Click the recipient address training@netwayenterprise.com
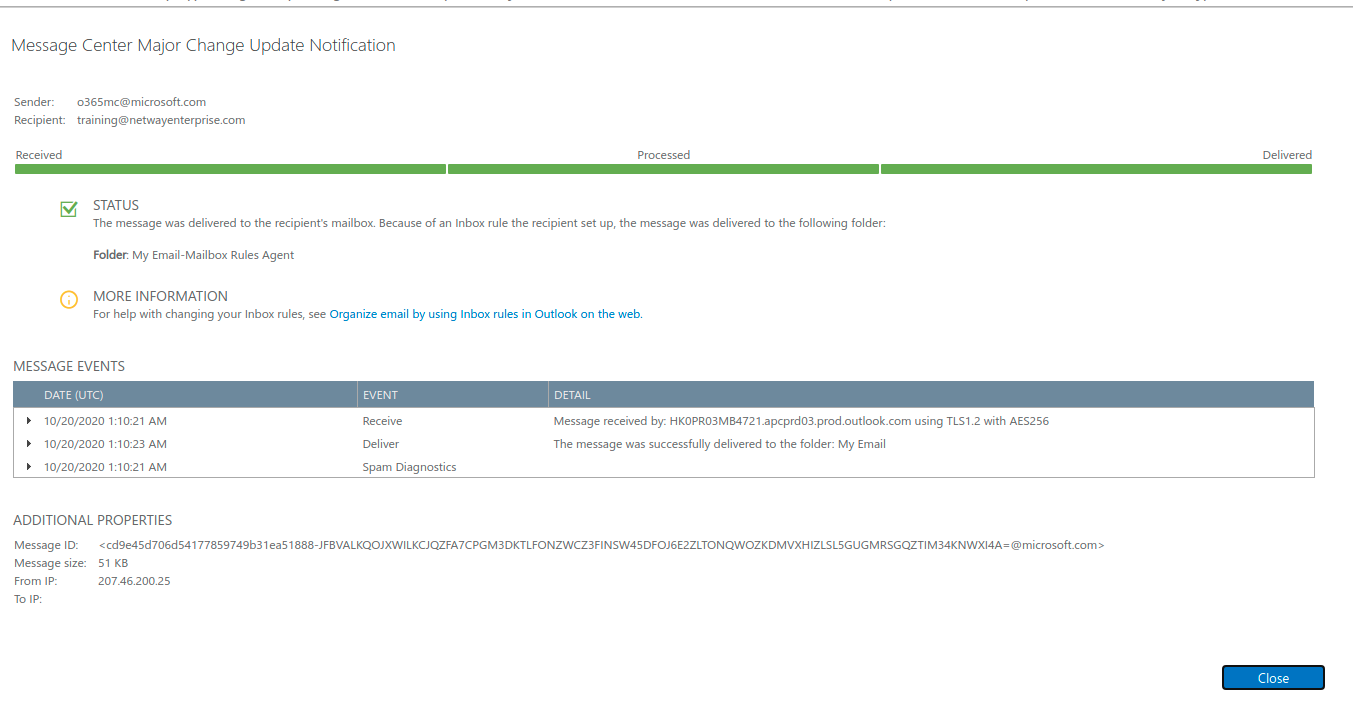 click(161, 120)
